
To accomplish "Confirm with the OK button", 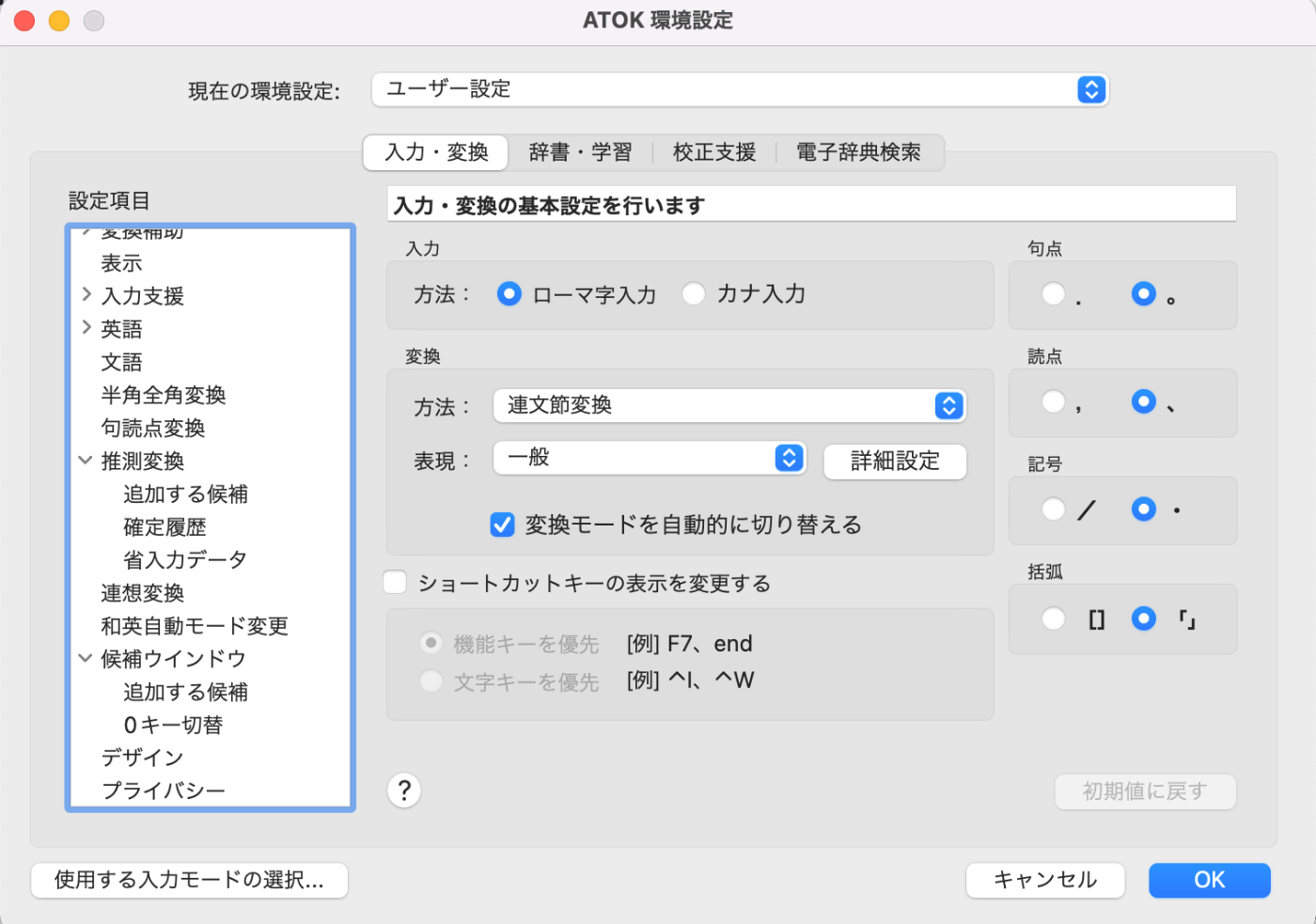I will [x=1210, y=881].
